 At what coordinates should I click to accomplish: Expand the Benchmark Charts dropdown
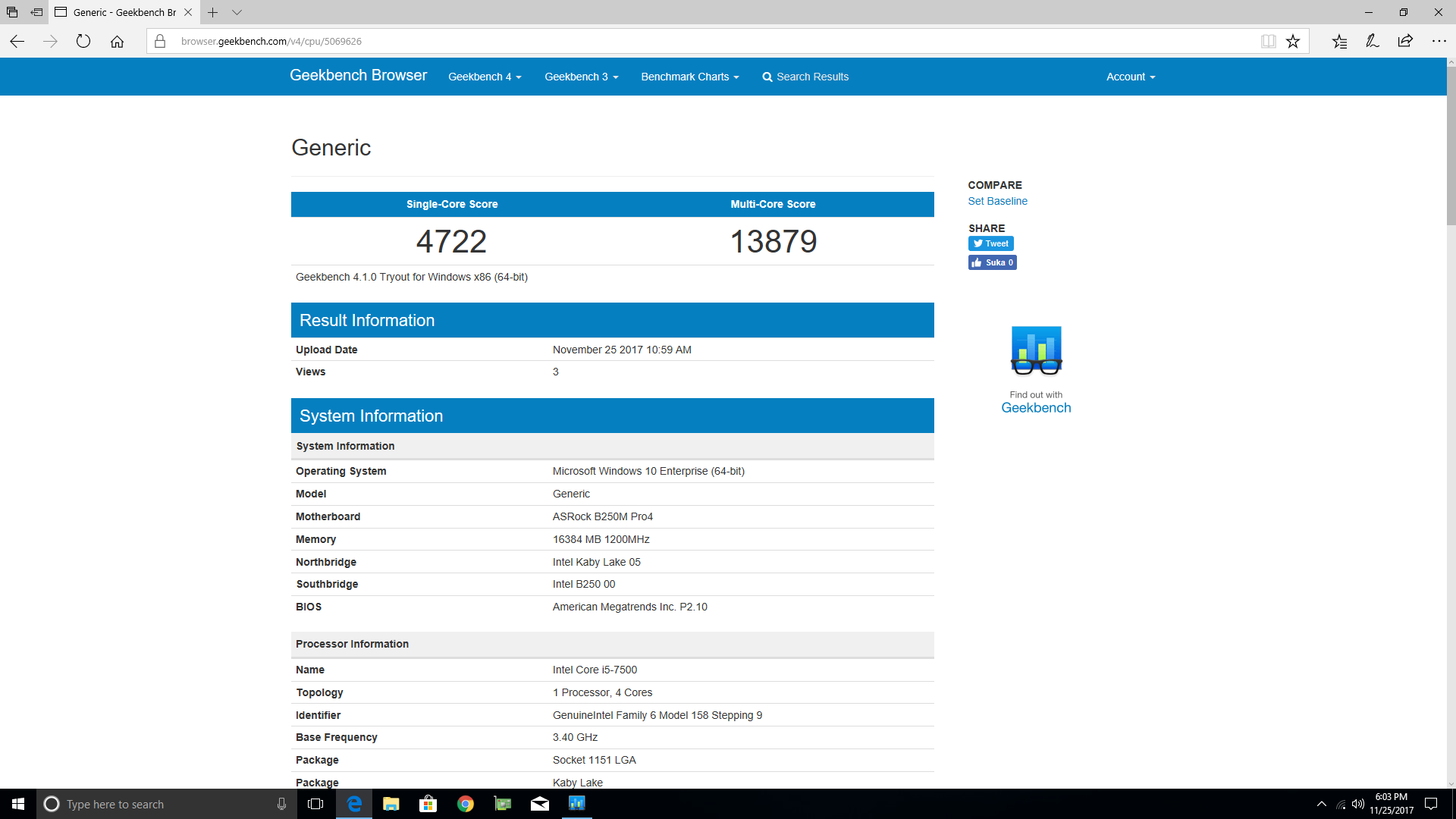(689, 77)
